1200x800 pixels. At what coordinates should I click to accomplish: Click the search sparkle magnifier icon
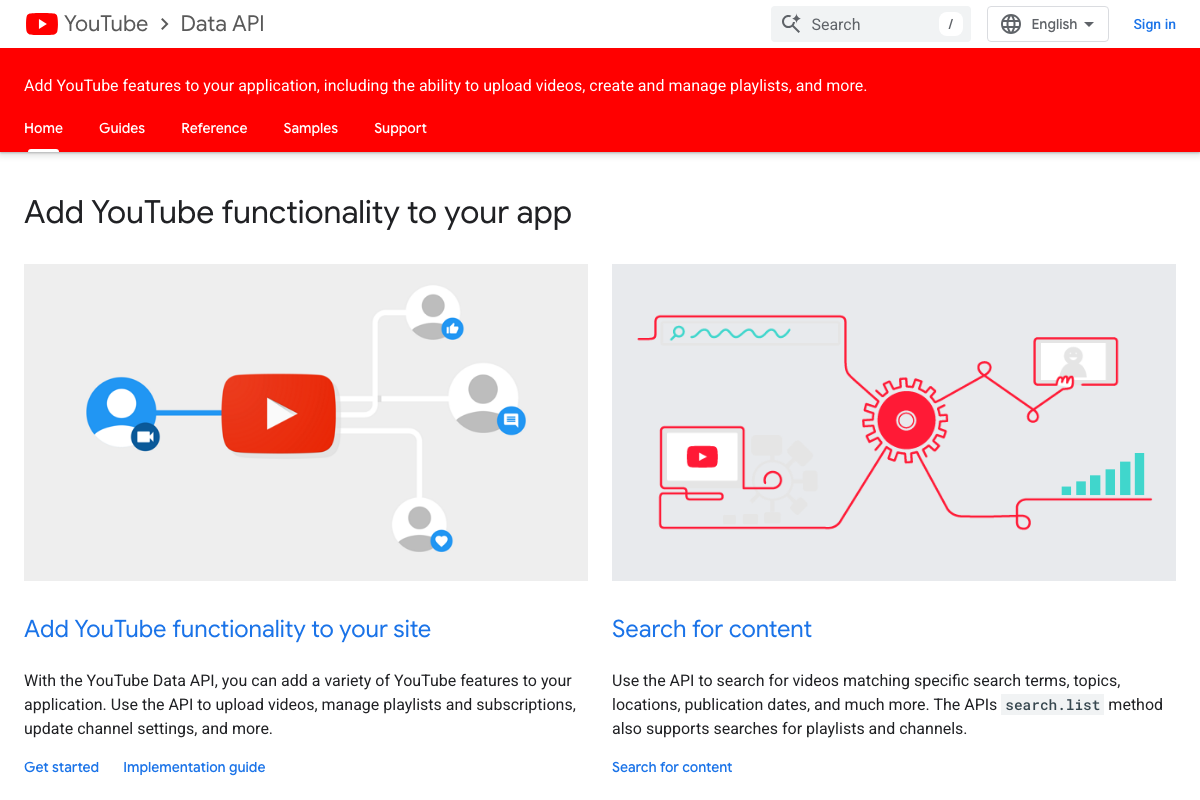pos(791,24)
